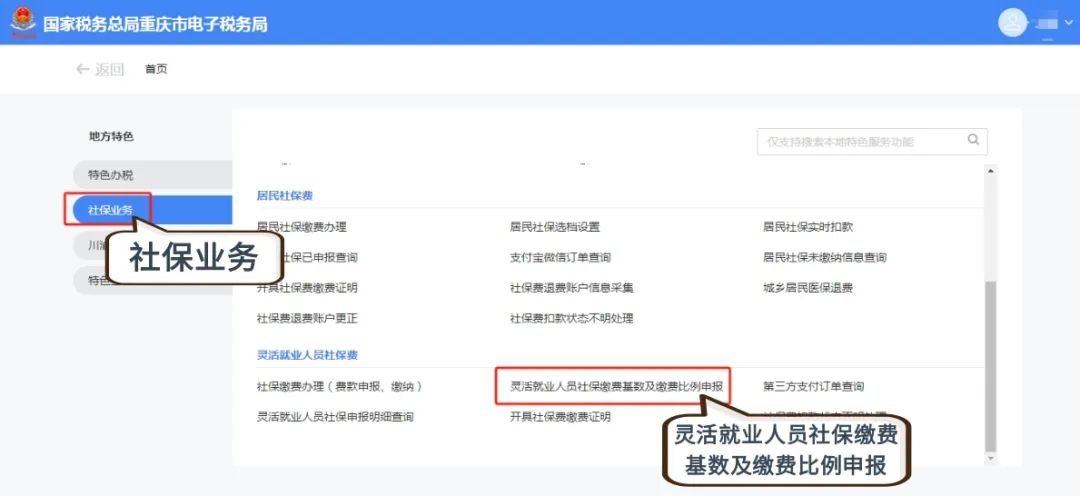The height and width of the screenshot is (496, 1080).
Task: Click the tax bureau emblem logo
Action: pyautogui.click(x=22, y=22)
